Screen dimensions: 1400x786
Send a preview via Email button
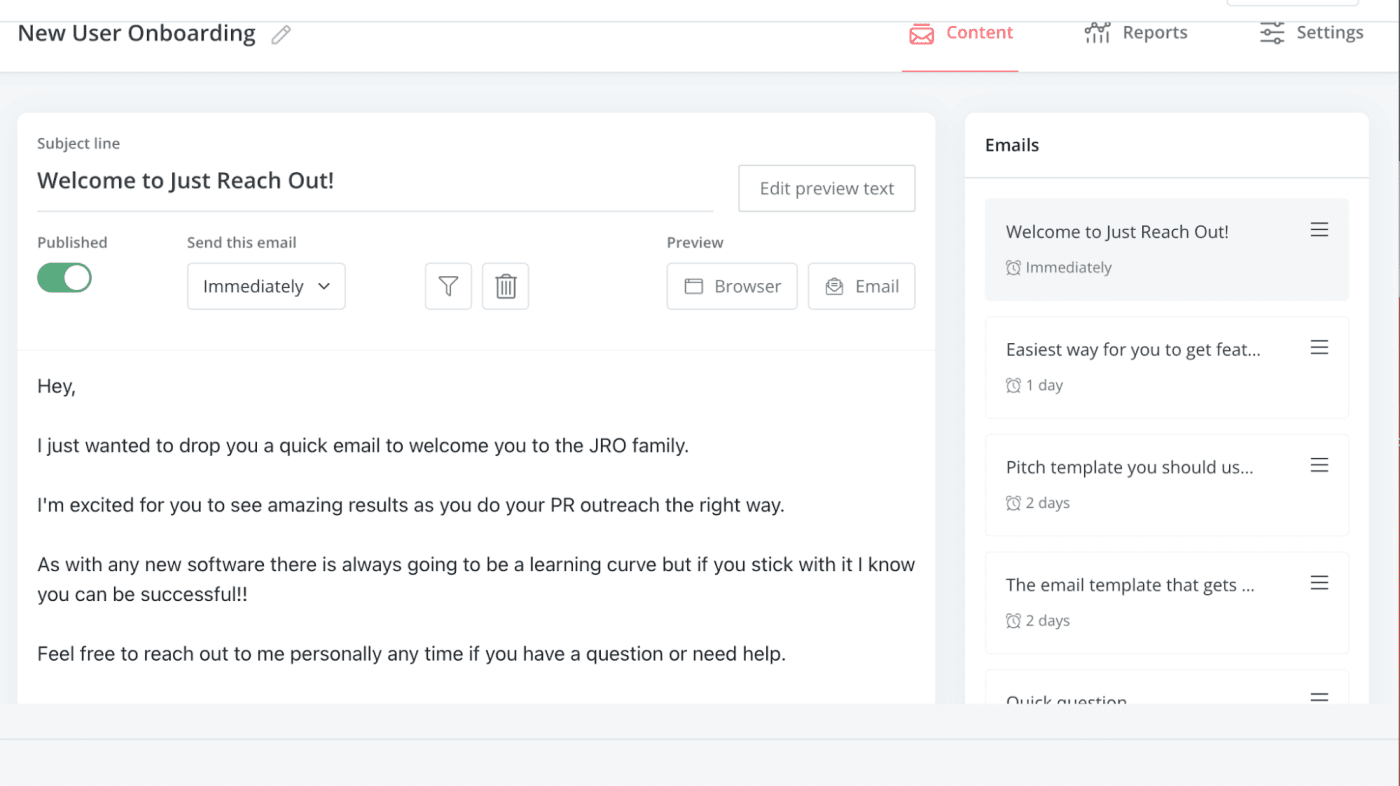tap(861, 286)
